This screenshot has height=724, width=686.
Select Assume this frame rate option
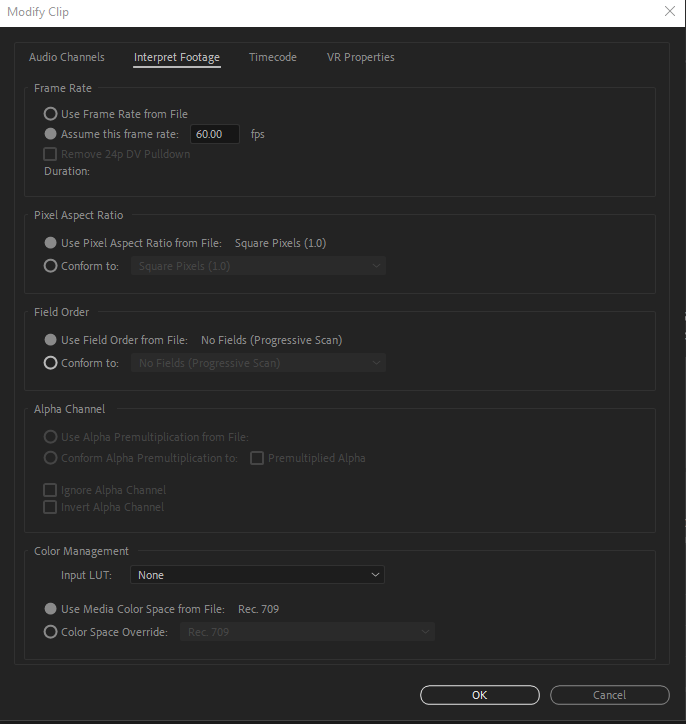tap(51, 134)
